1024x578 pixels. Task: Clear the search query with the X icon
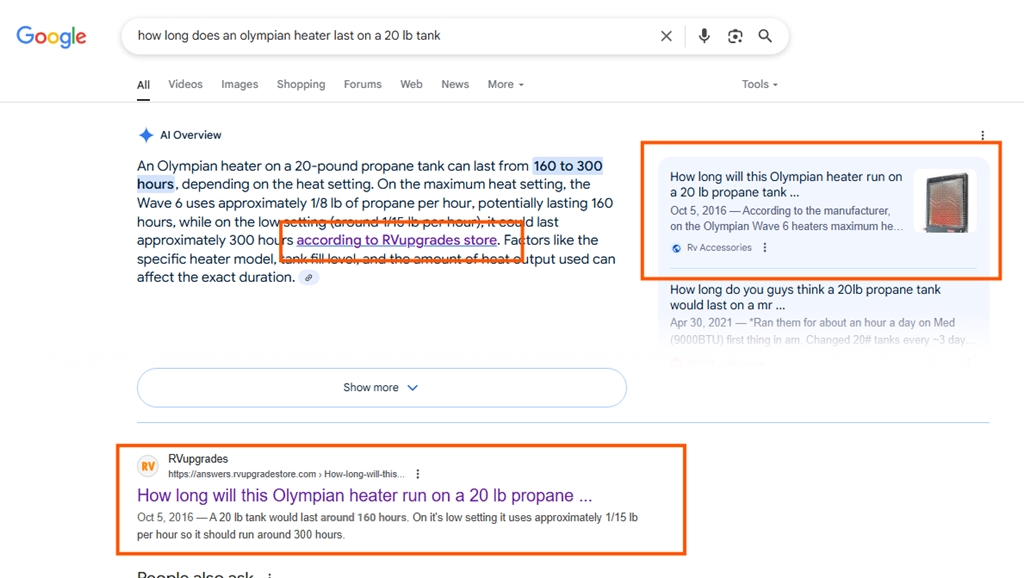[x=666, y=36]
